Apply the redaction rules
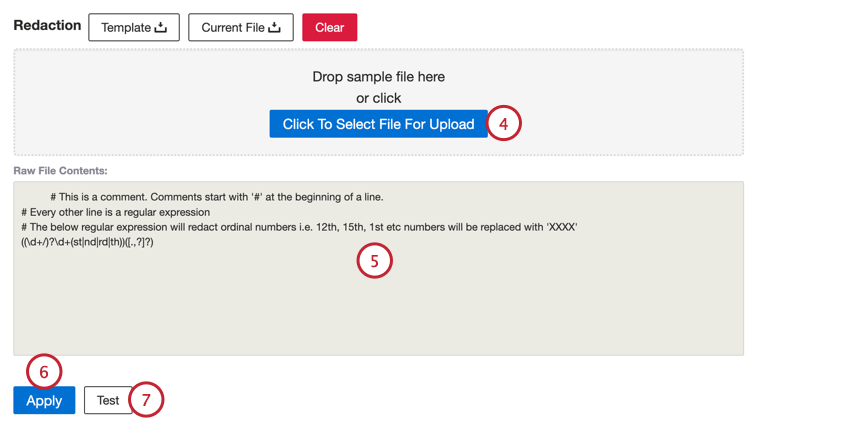 pyautogui.click(x=44, y=401)
